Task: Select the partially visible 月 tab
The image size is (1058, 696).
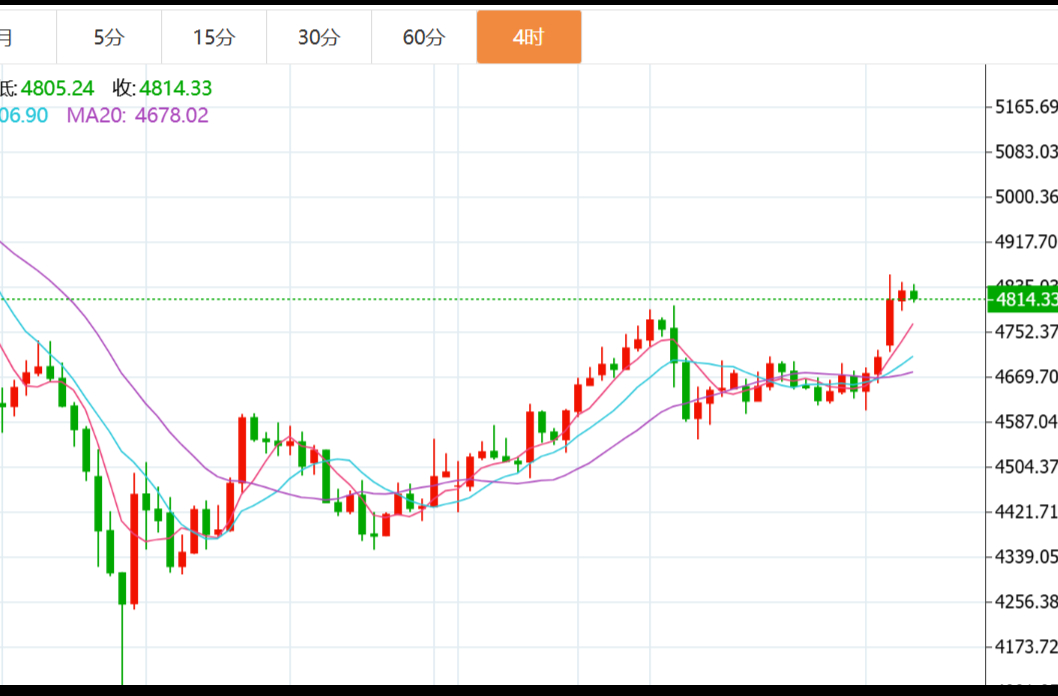Action: pos(8,38)
